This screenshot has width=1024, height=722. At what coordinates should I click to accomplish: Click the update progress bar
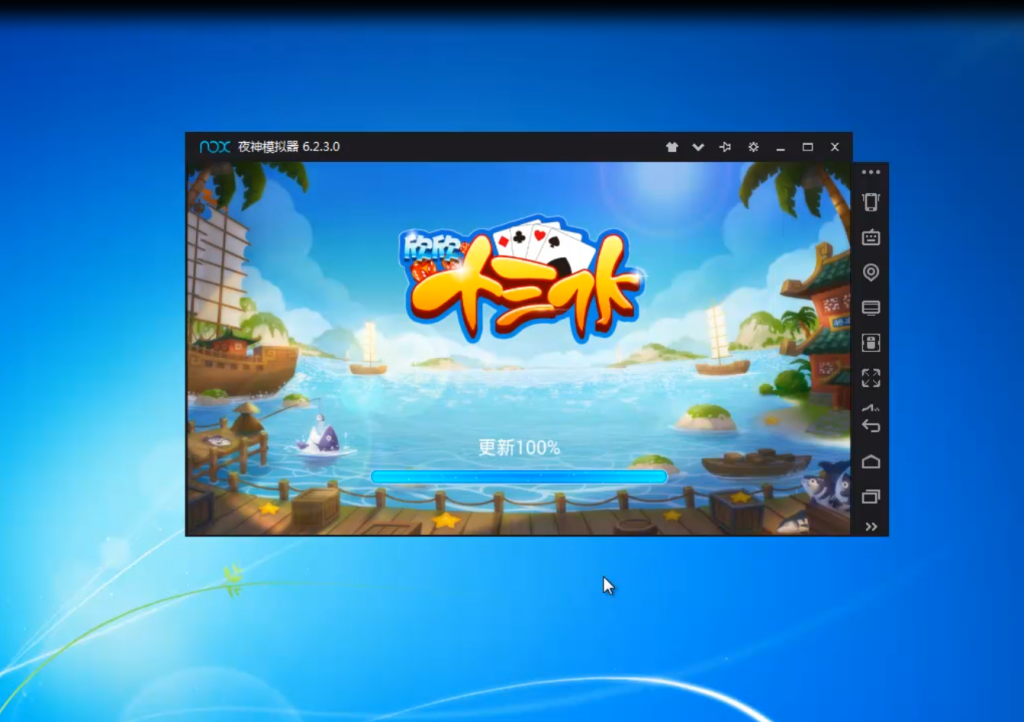pyautogui.click(x=519, y=477)
